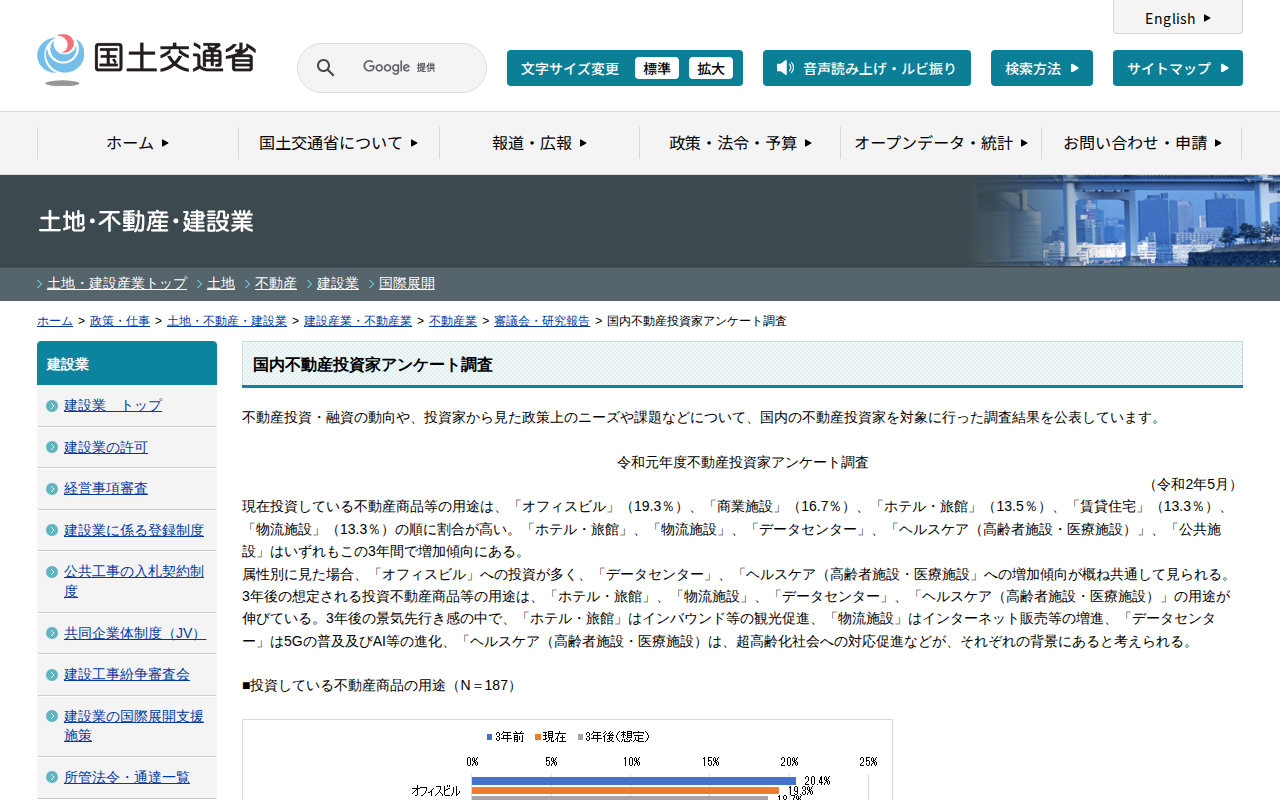Expand the 政策・法令・予算 menu
The height and width of the screenshot is (800, 1280).
740,143
